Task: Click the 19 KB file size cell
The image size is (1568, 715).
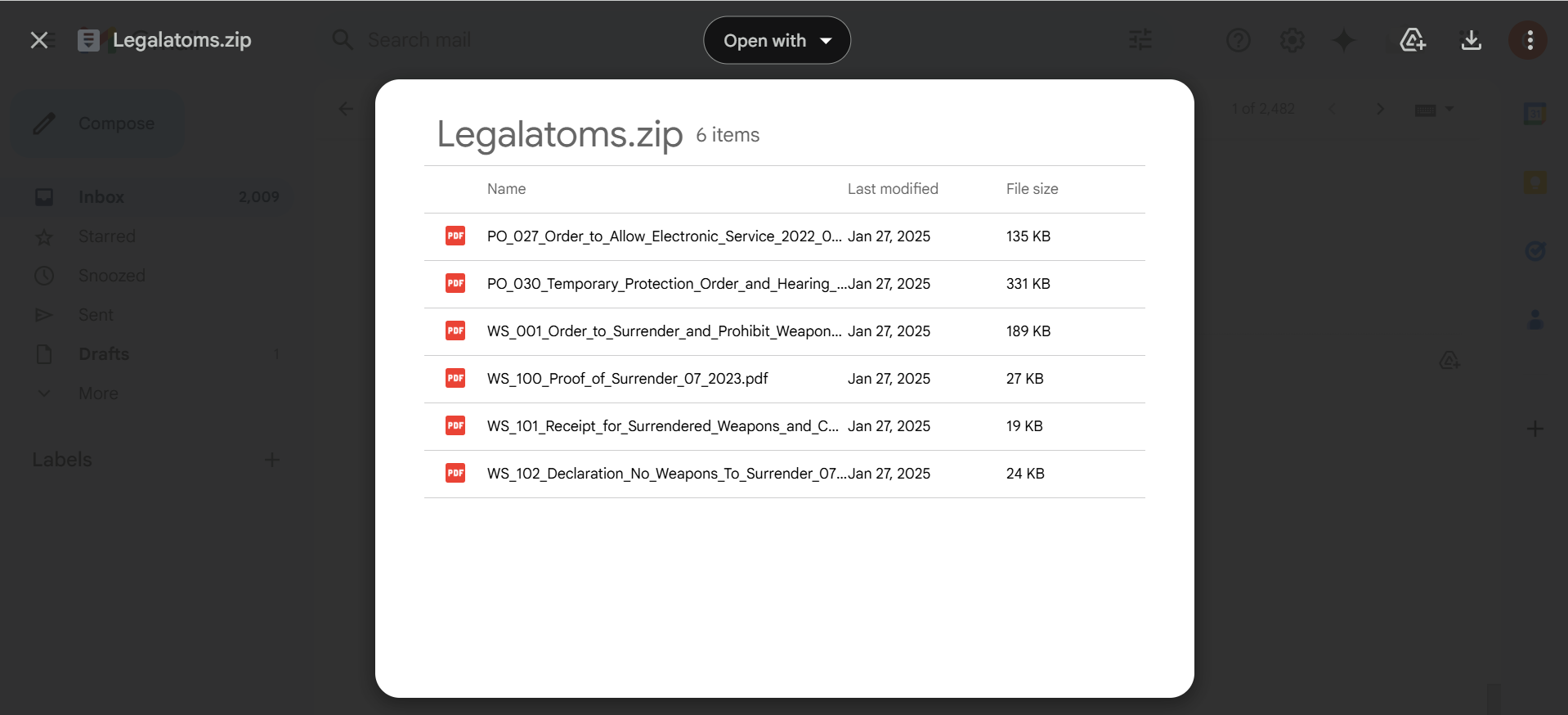Action: click(1024, 426)
